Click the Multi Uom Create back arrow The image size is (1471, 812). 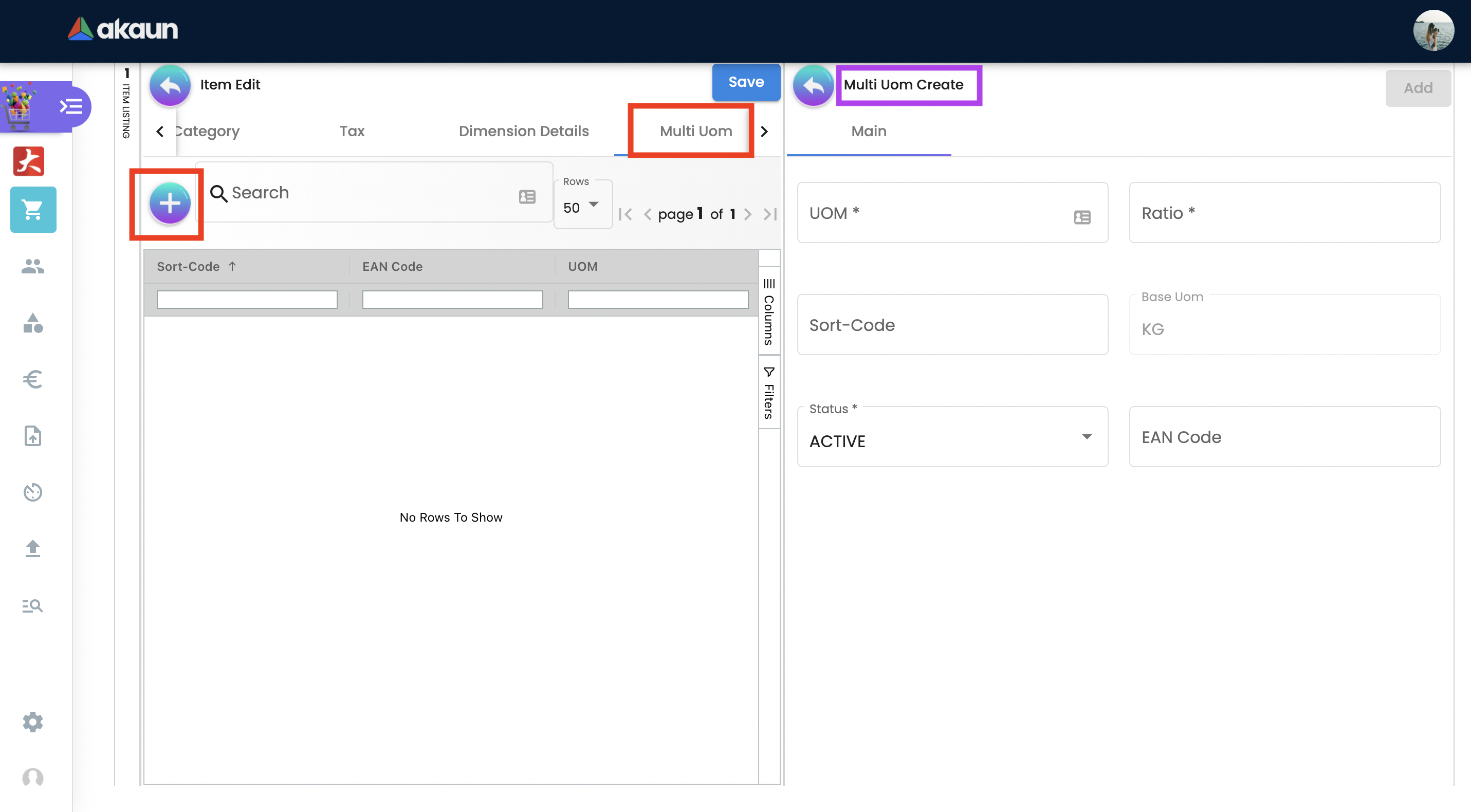click(813, 86)
